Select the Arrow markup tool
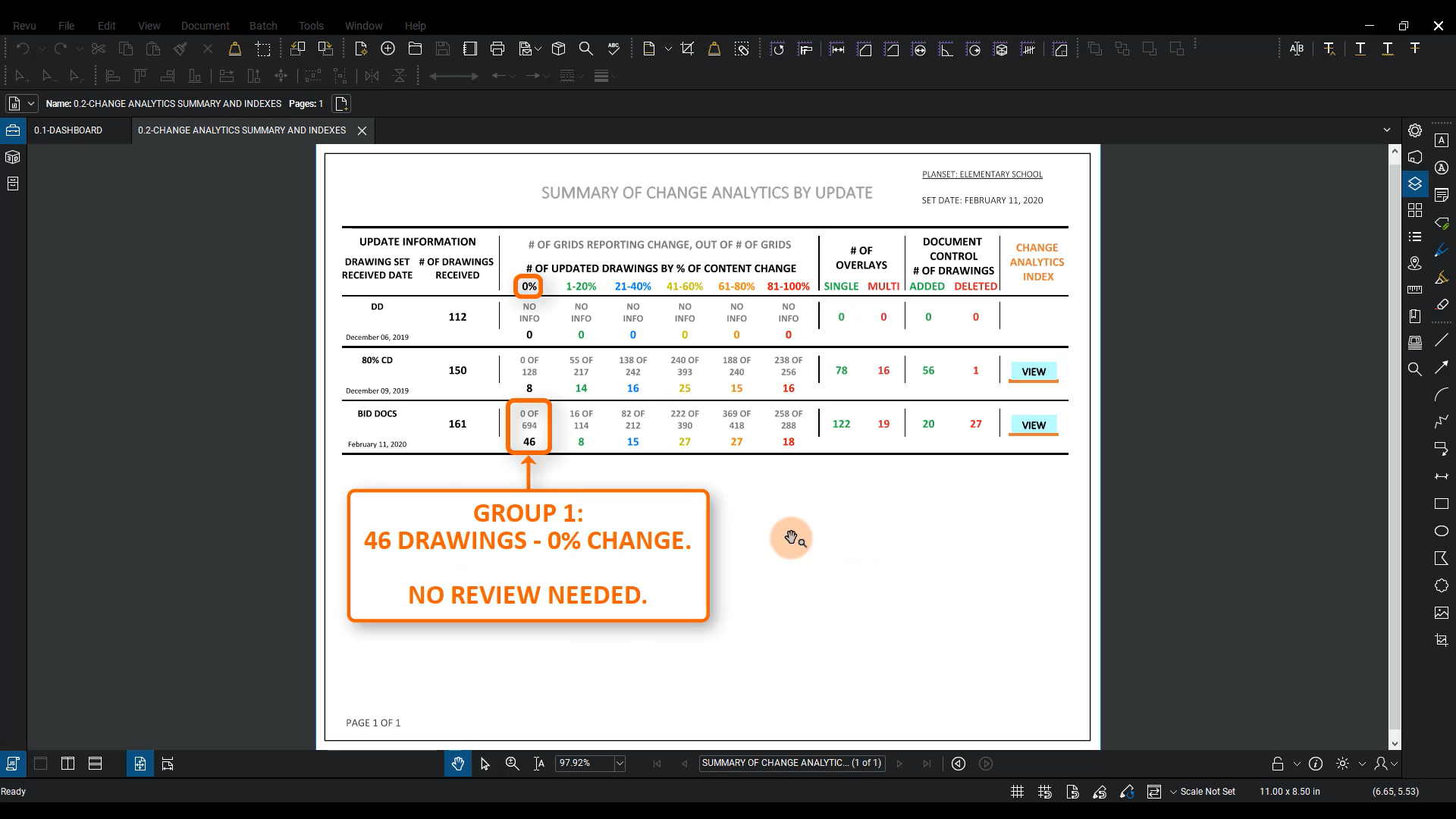The width and height of the screenshot is (1456, 819). tap(1441, 368)
